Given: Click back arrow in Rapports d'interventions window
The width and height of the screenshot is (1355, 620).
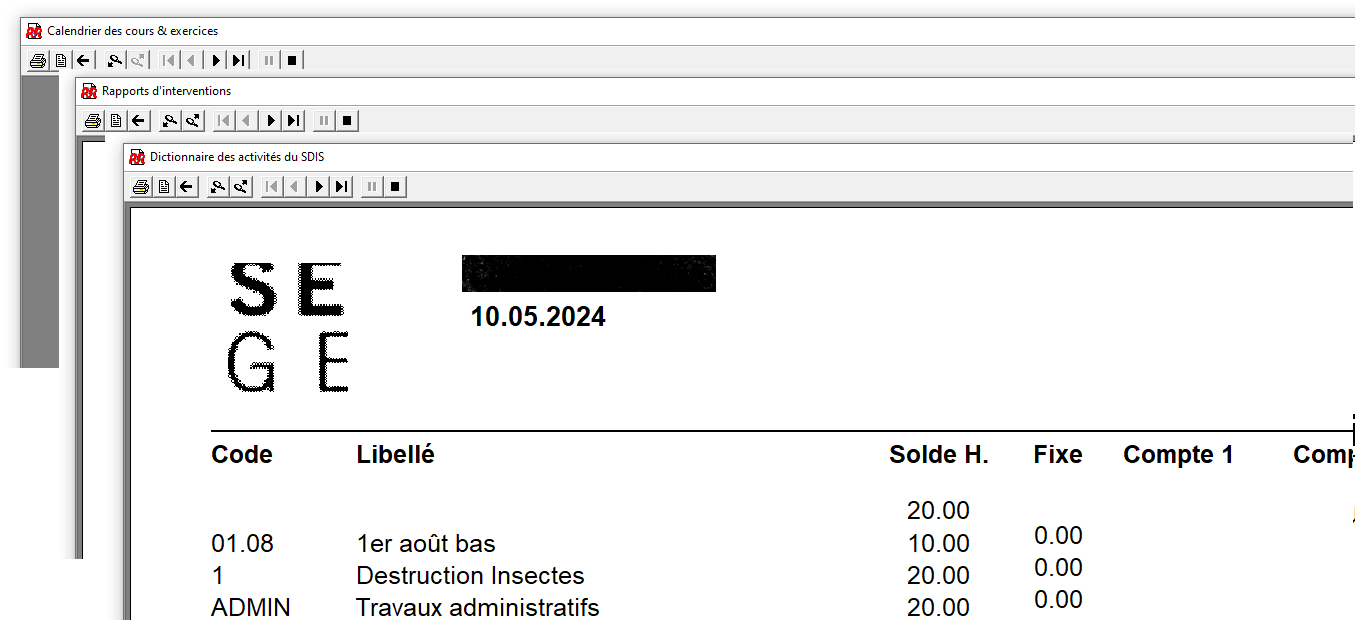Looking at the screenshot, I should click(138, 122).
